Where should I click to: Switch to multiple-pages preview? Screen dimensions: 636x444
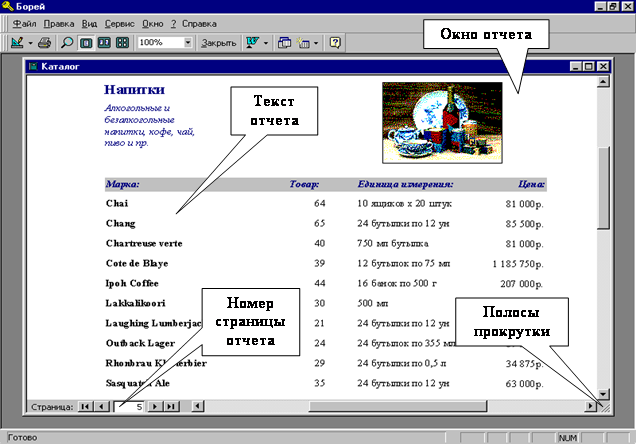(x=122, y=43)
